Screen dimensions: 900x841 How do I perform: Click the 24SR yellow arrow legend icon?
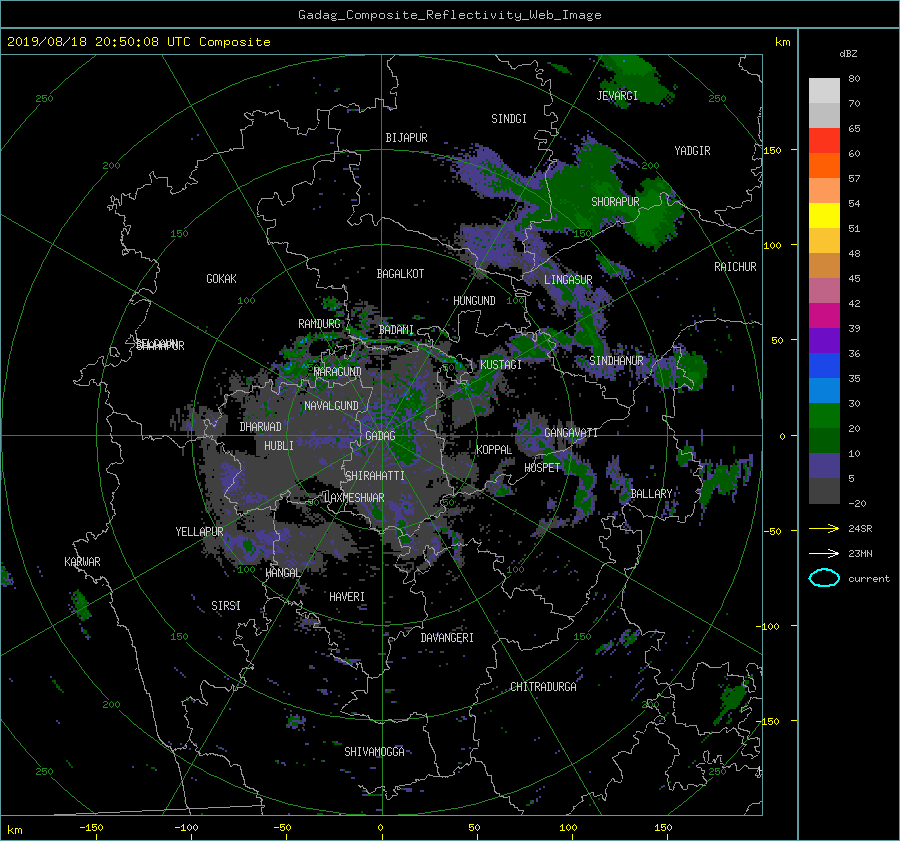(824, 528)
